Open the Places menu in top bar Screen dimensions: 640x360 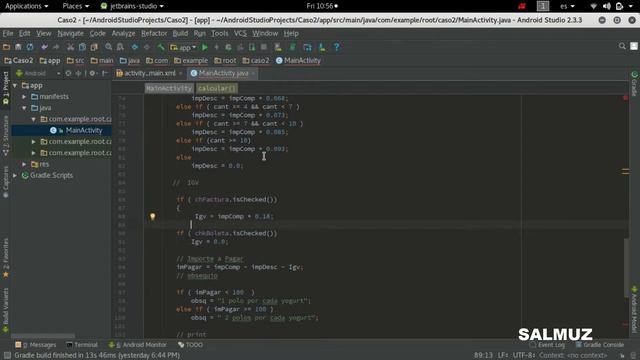(x=76, y=6)
